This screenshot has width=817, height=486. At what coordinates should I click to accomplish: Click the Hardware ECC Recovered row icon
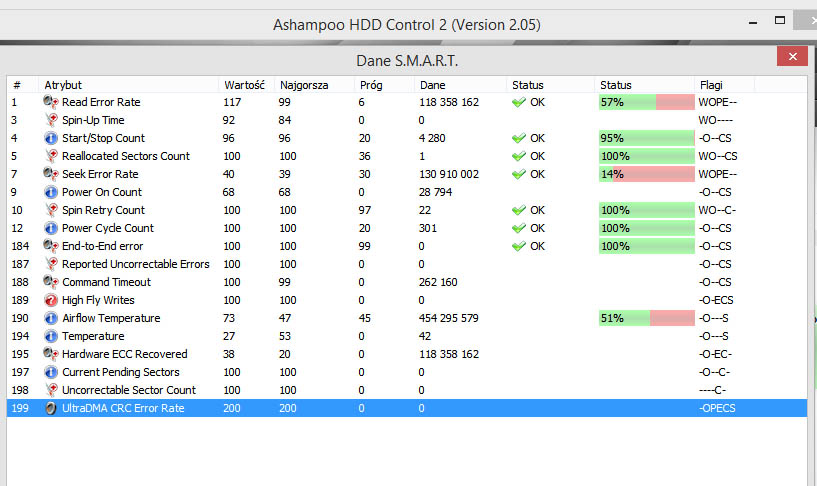point(51,354)
